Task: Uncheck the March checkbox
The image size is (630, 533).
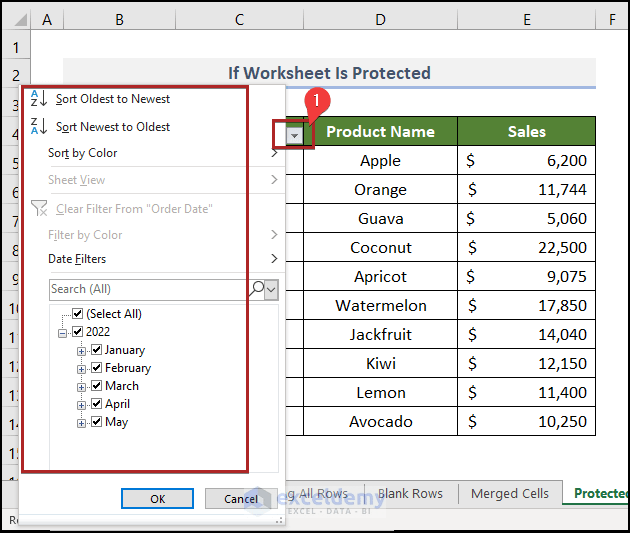Action: click(x=96, y=386)
